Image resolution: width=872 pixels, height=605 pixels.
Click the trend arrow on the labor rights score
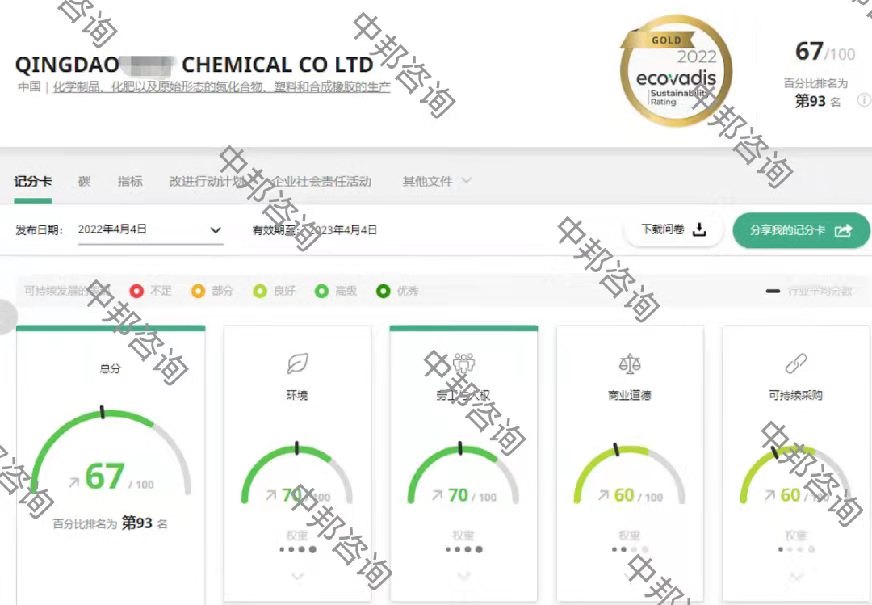pyautogui.click(x=438, y=495)
